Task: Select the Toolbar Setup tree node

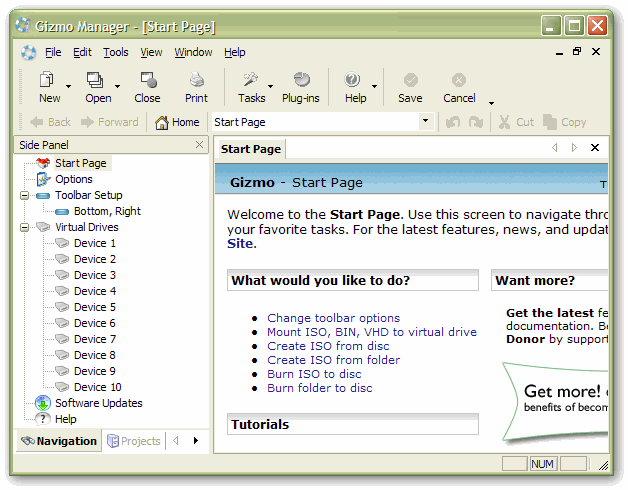Action: tap(89, 195)
